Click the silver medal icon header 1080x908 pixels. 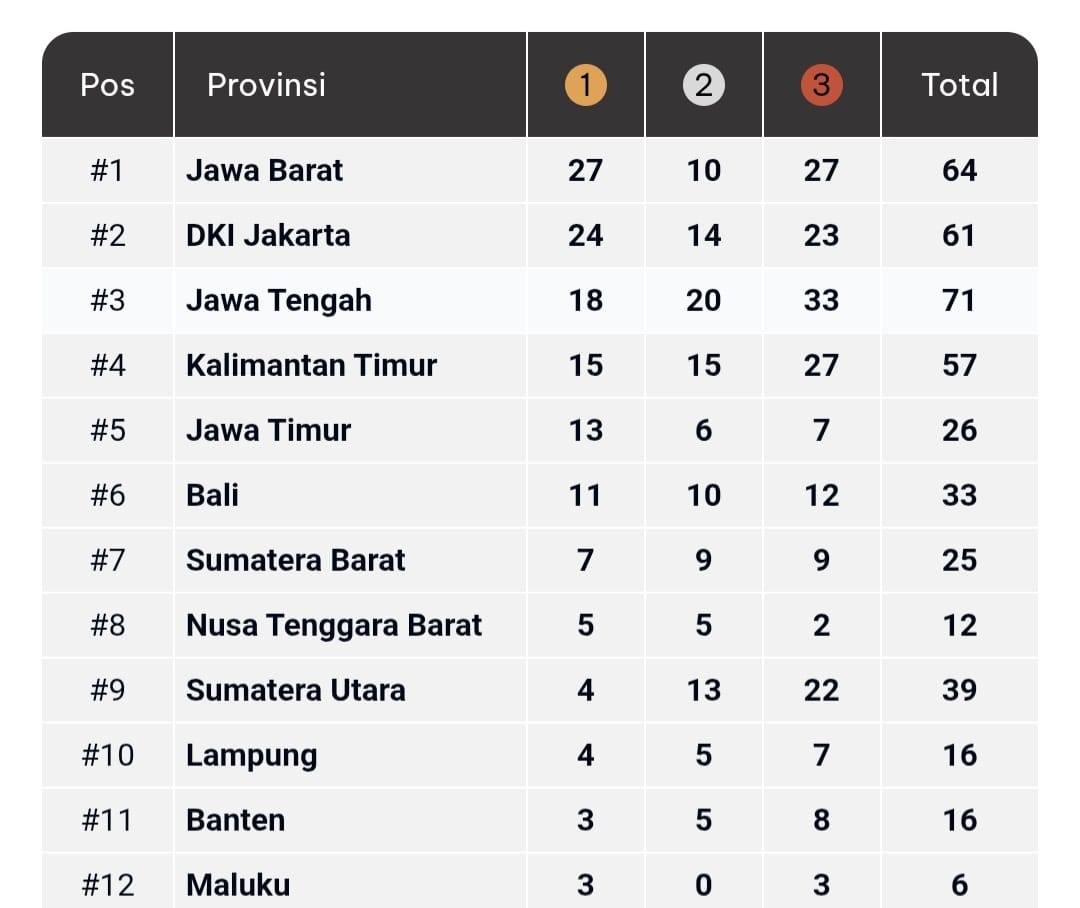703,86
